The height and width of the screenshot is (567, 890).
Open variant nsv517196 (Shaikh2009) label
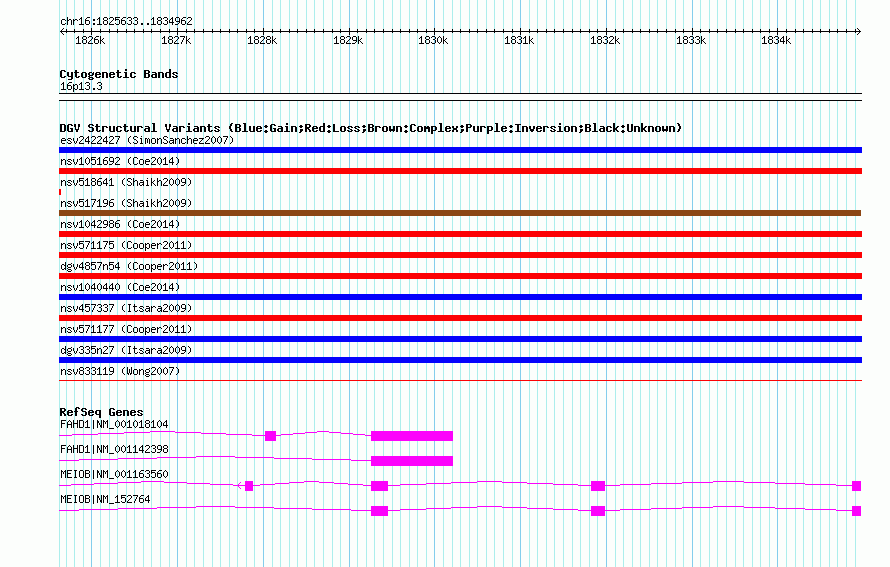coord(126,203)
